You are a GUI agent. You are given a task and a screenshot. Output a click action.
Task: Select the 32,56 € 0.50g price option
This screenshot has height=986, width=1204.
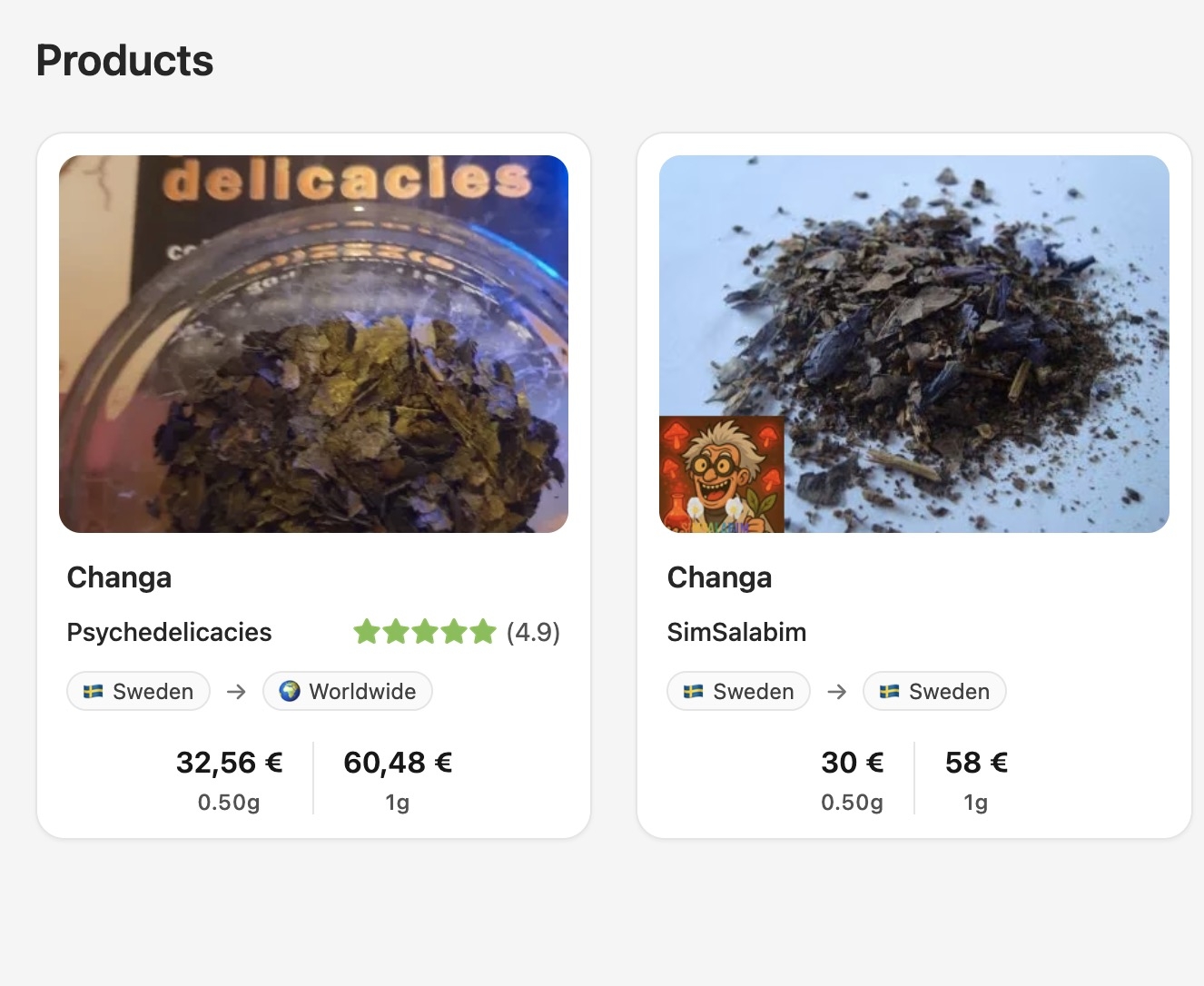pyautogui.click(x=229, y=779)
